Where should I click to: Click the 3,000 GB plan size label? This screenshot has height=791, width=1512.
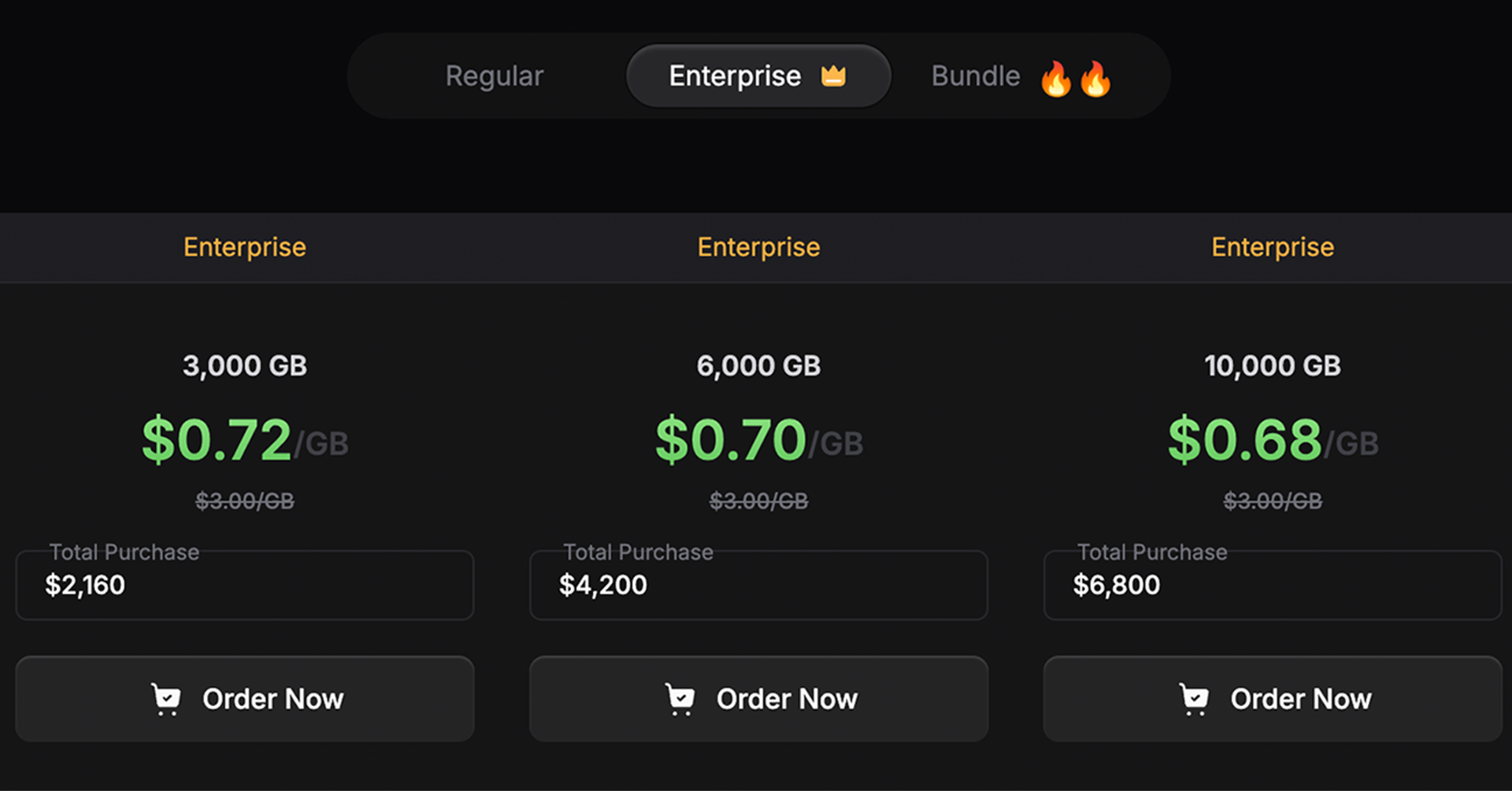pos(245,366)
